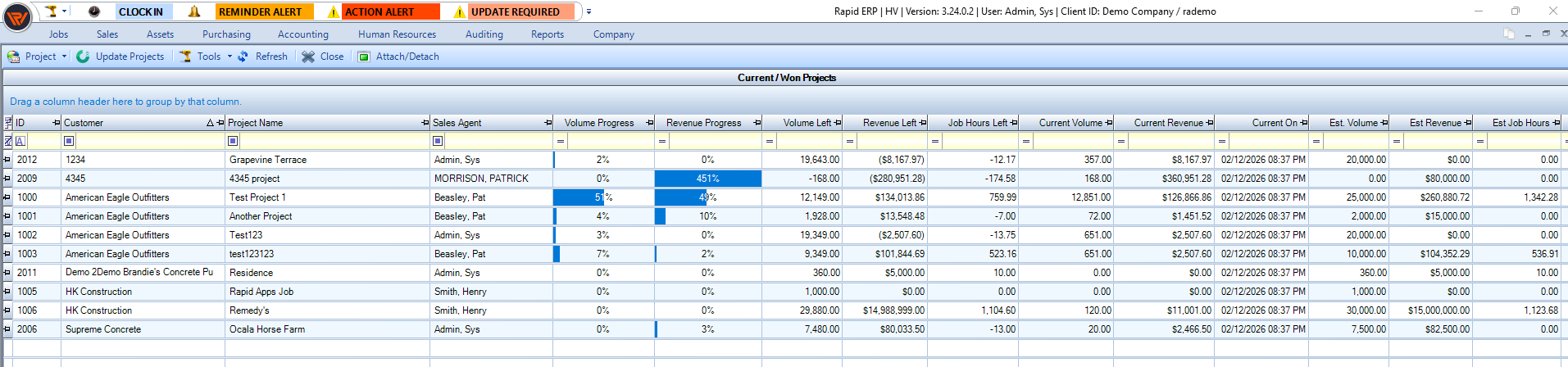Screen dimensions: 1568x367
Task: Expand the Tools dropdown arrow
Action: point(230,57)
